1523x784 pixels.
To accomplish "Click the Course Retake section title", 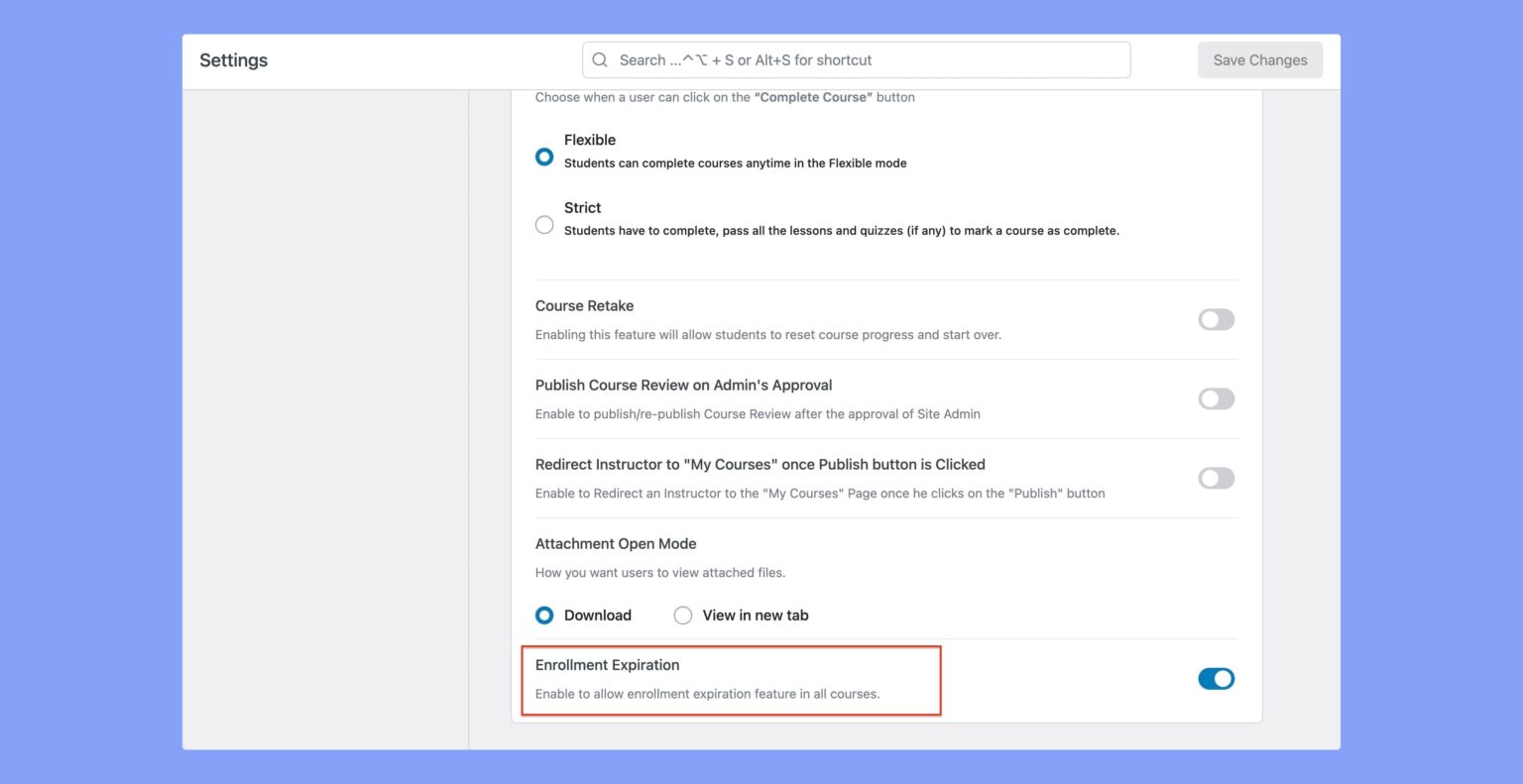I will click(584, 305).
